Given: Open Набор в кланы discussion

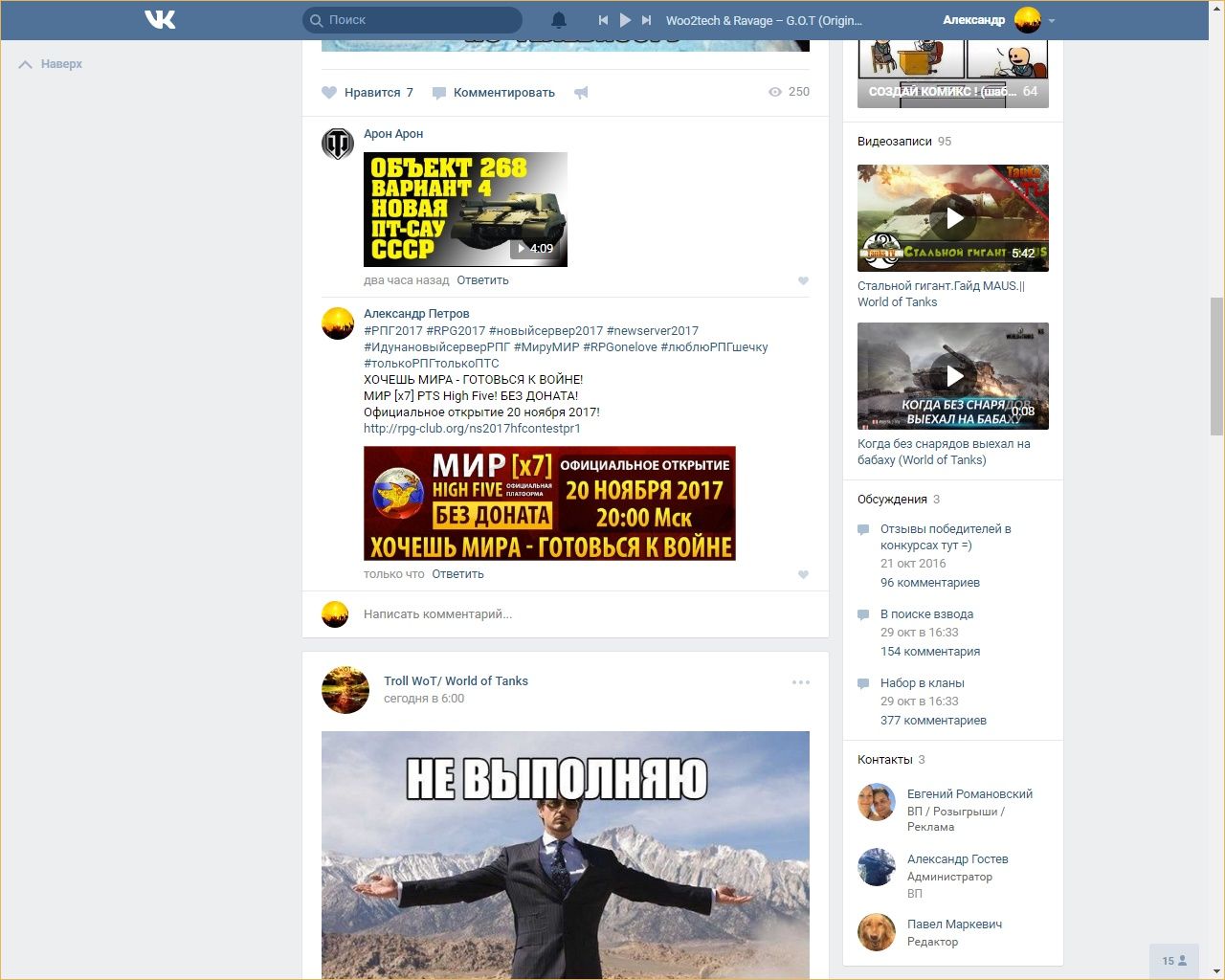Looking at the screenshot, I should click(923, 683).
